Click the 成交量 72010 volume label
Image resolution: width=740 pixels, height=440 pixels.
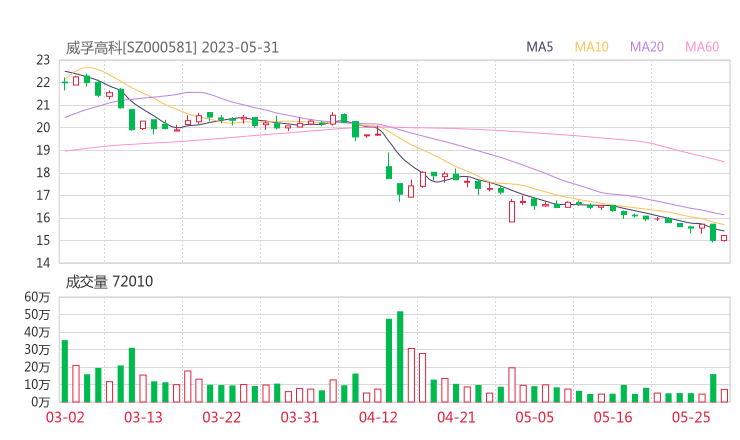[x=109, y=282]
